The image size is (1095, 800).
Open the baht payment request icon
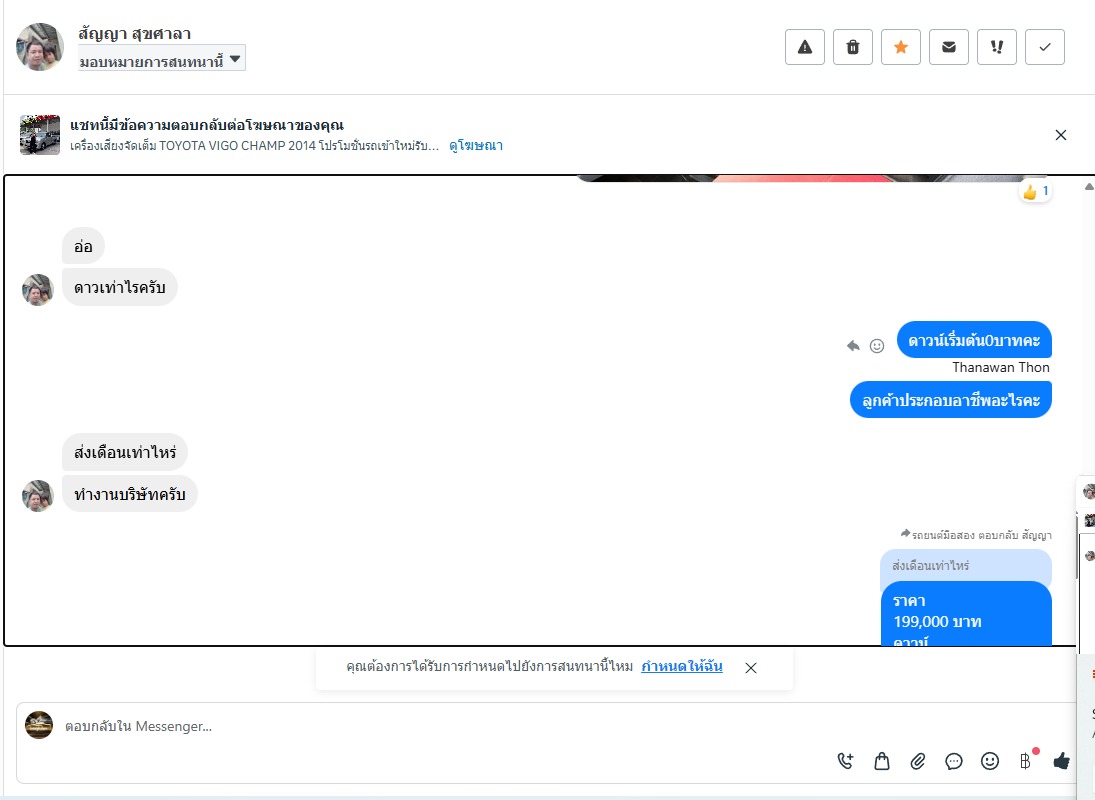tap(1025, 761)
